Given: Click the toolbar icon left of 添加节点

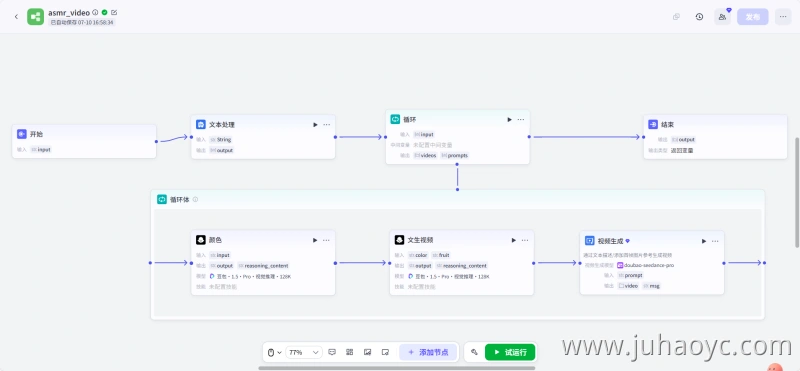Looking at the screenshot, I should tap(386, 352).
